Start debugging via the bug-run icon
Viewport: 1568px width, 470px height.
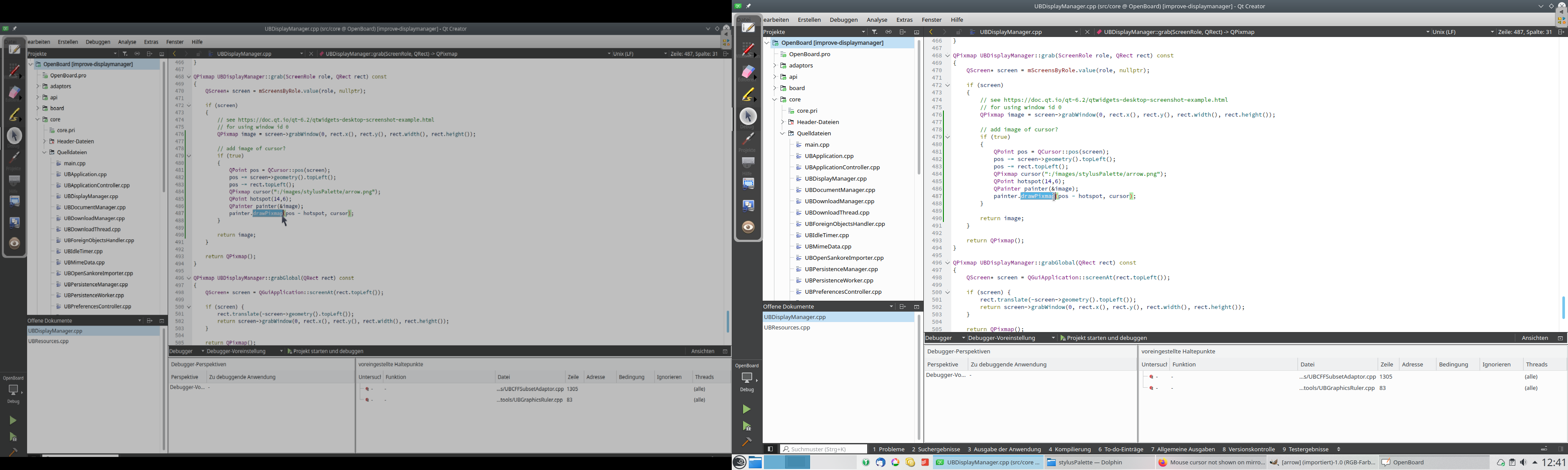click(x=747, y=426)
